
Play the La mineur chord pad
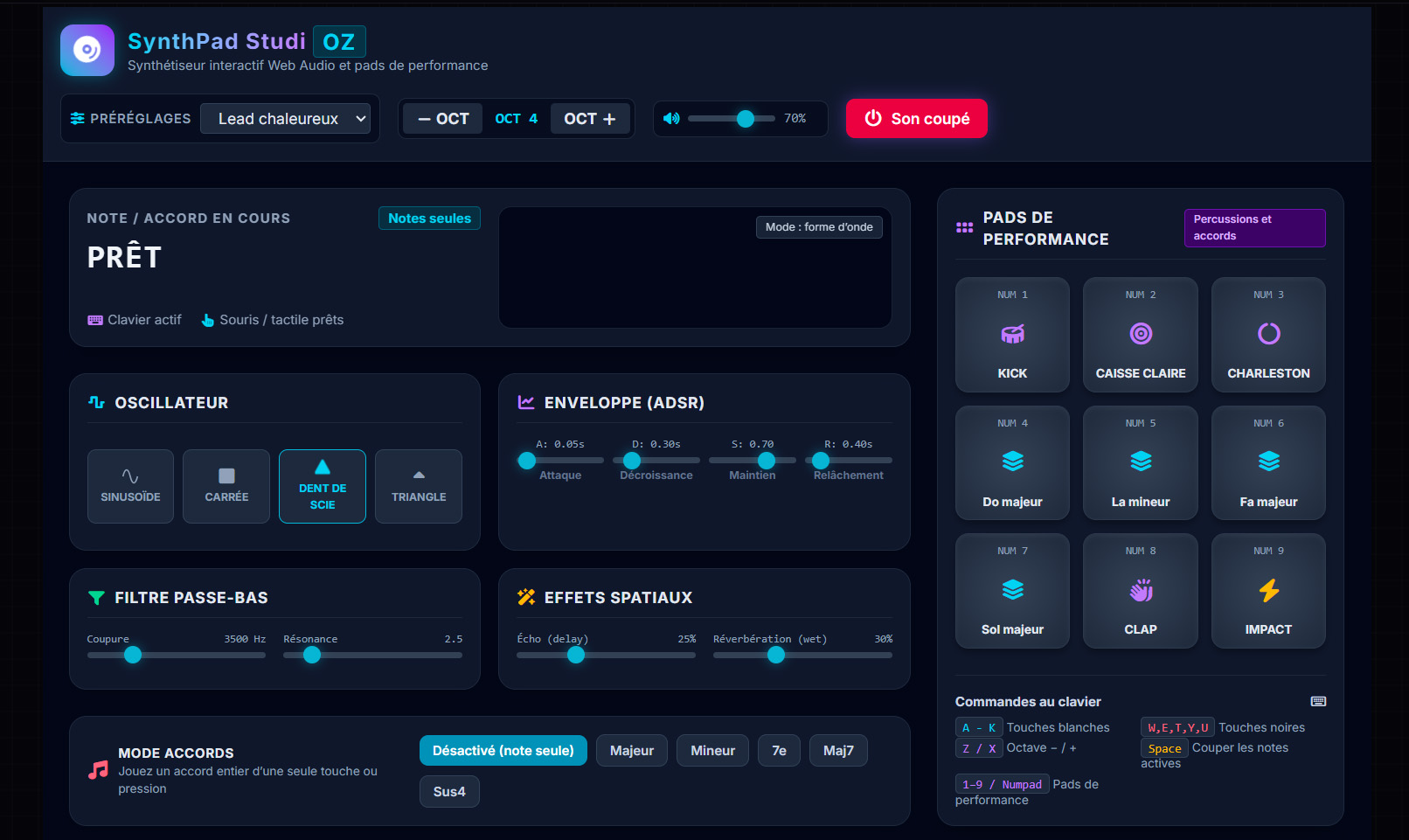coord(1141,463)
